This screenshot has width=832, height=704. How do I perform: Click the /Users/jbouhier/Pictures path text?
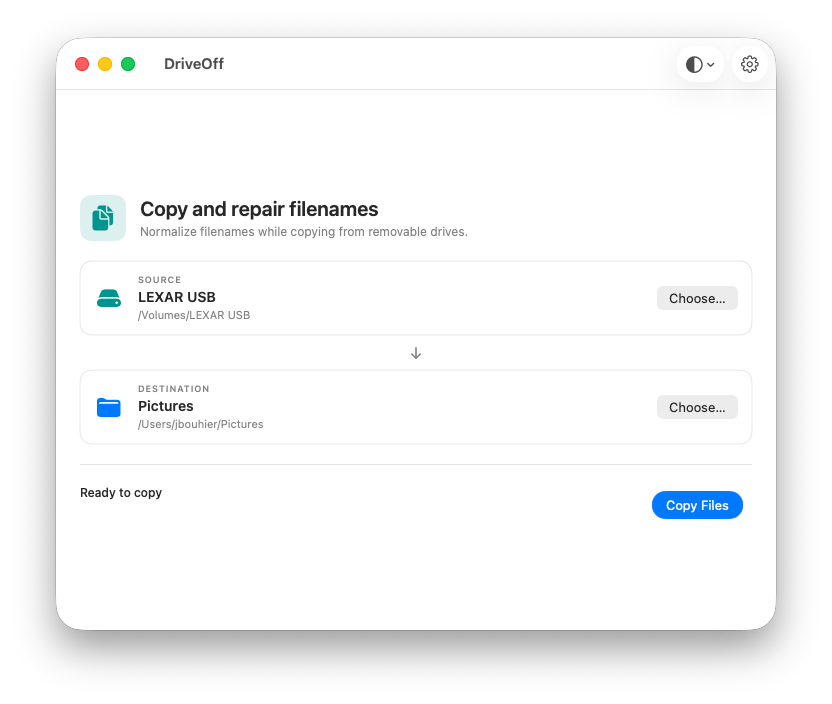click(201, 424)
